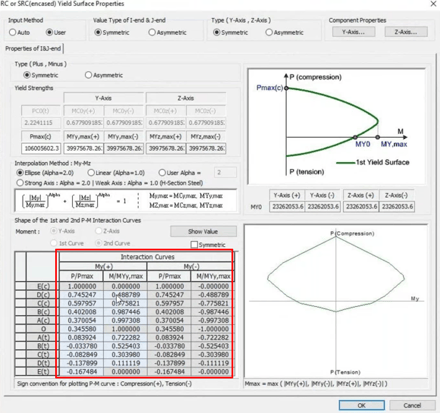Click the My(+) column group header
The height and width of the screenshot is (413, 440).
[x=103, y=267]
